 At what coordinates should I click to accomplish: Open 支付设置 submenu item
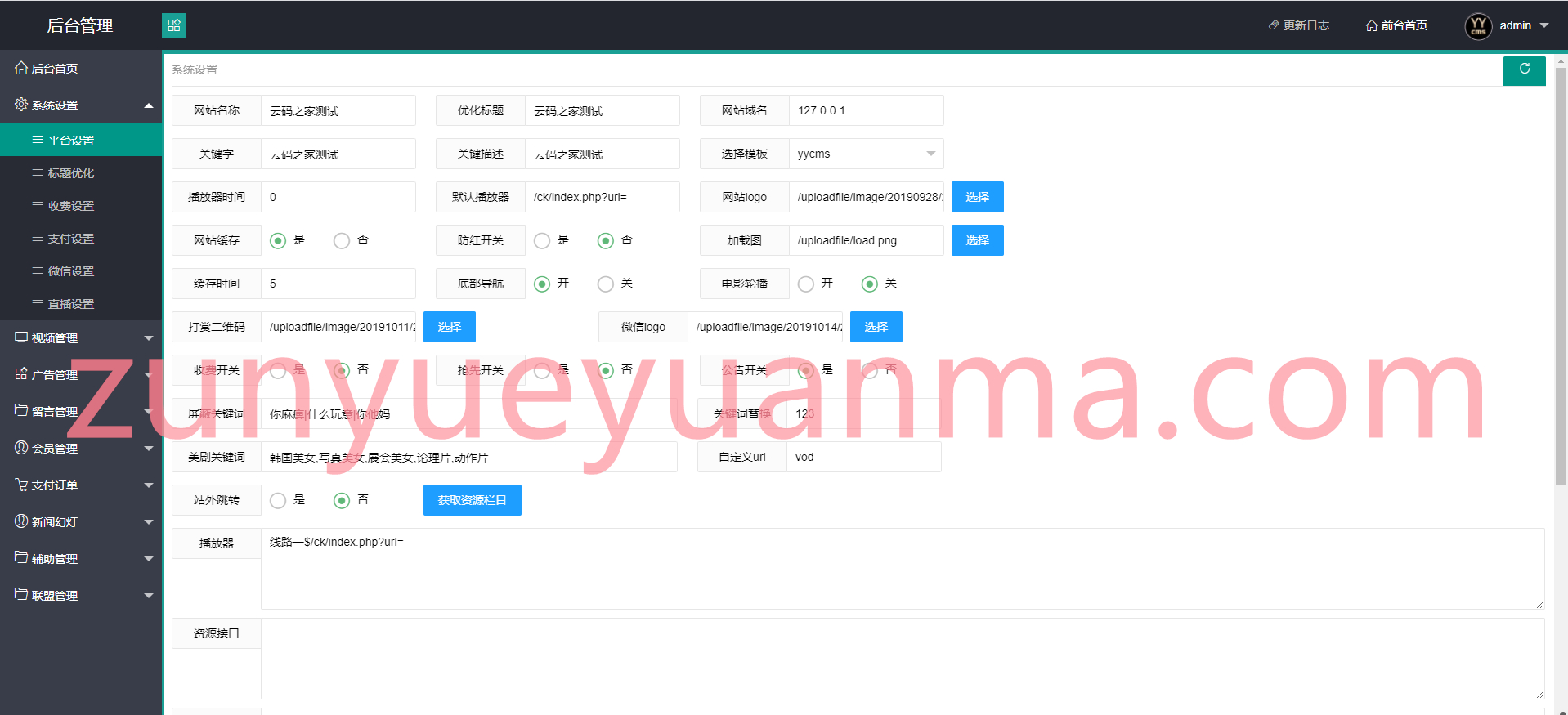point(81,239)
